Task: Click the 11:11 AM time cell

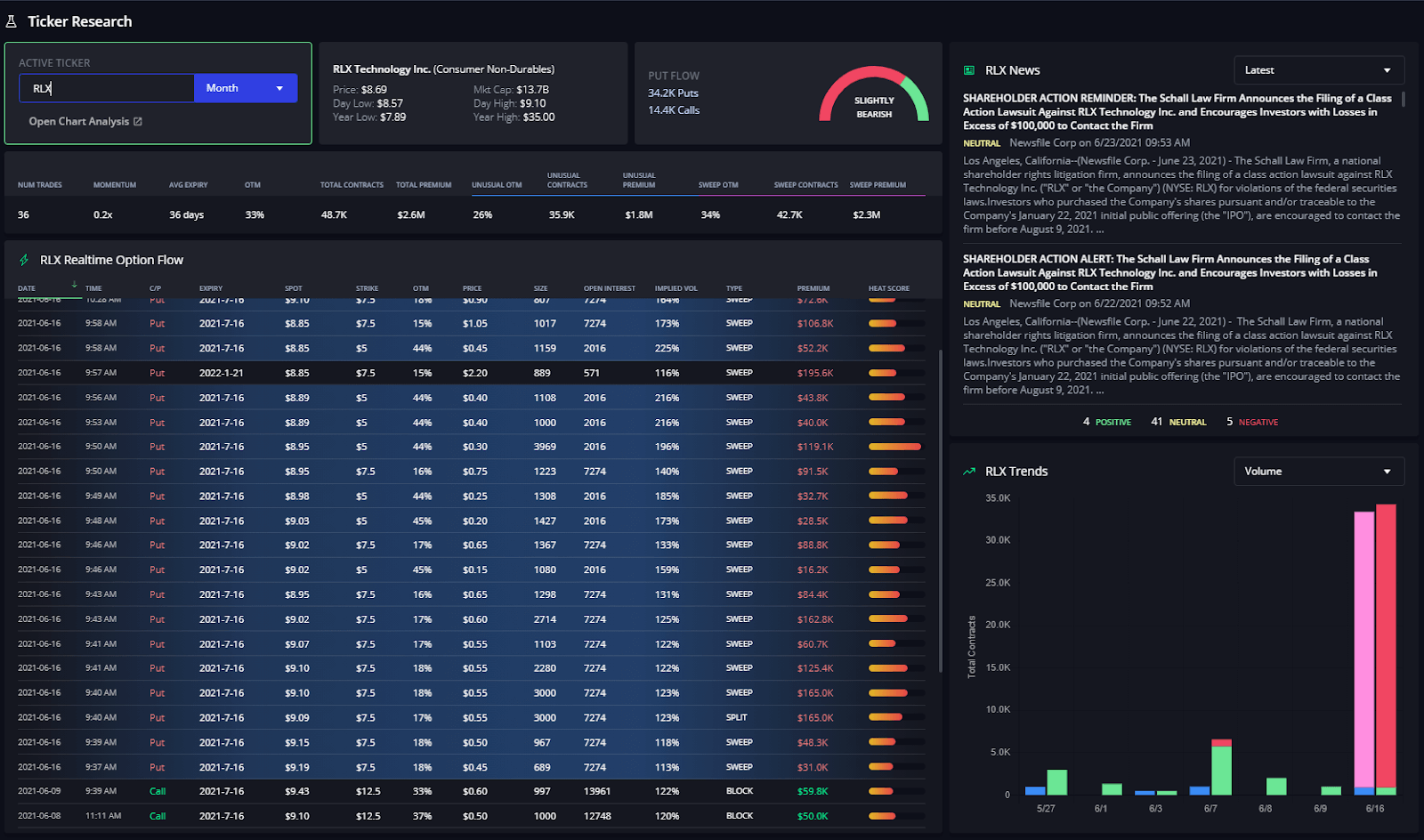Action: coord(103,816)
